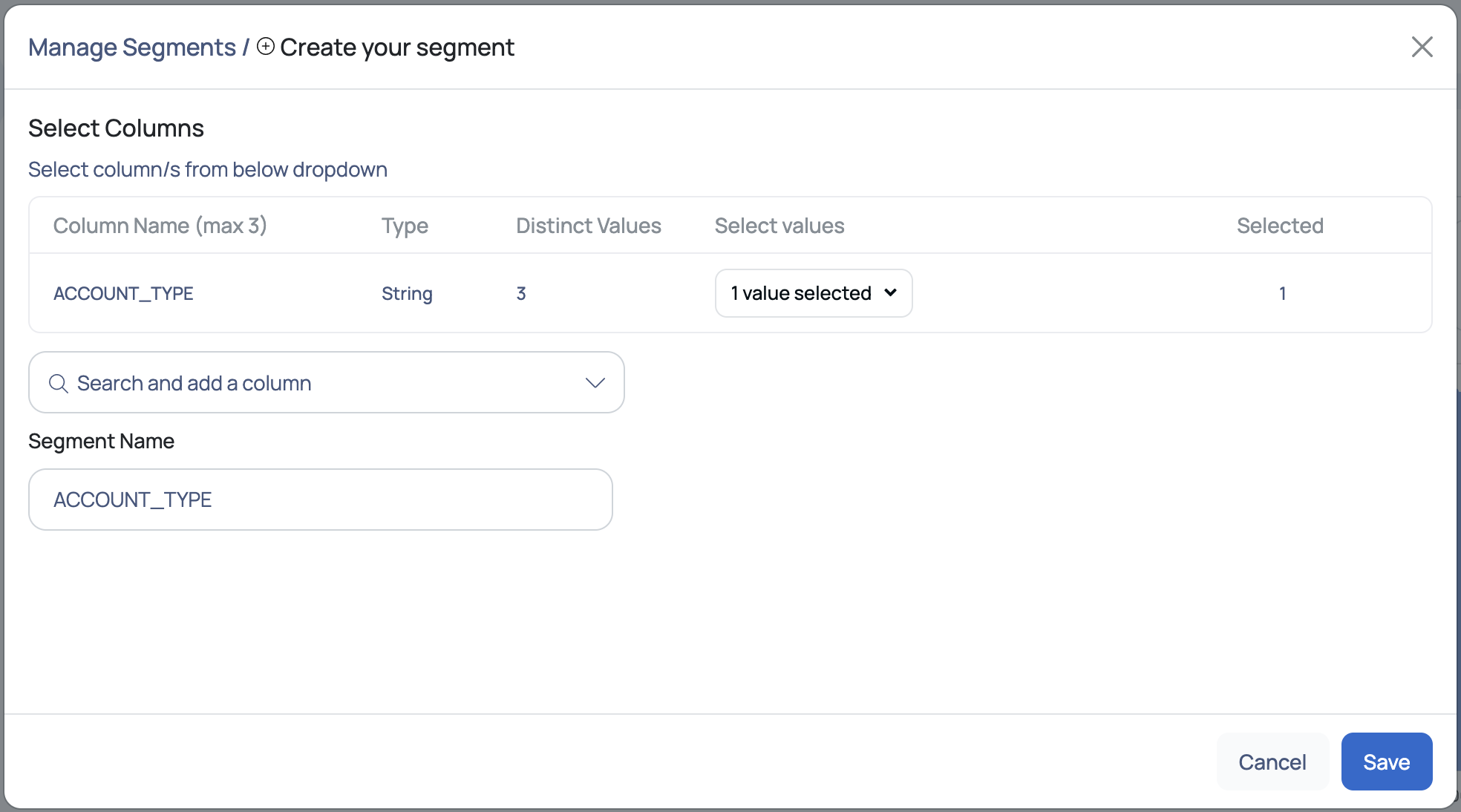This screenshot has height=812, width=1461.
Task: Expand the column search chevron
Action: (595, 383)
